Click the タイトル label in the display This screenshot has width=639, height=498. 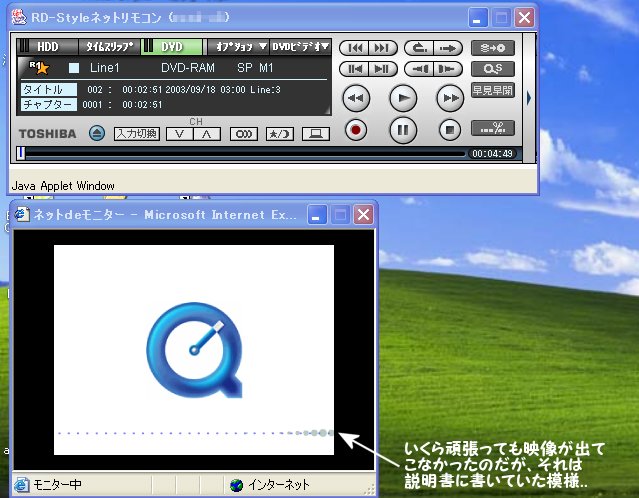coord(48,90)
